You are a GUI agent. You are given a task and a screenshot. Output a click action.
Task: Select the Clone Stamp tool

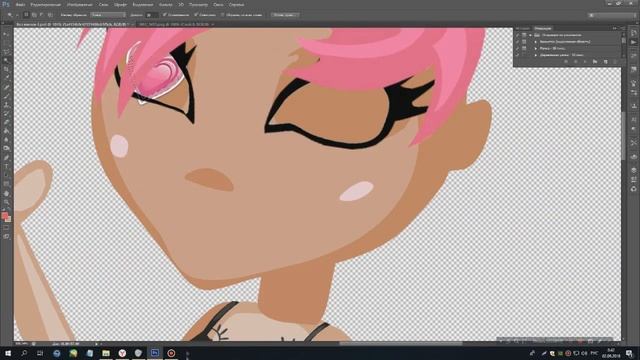pos(6,104)
